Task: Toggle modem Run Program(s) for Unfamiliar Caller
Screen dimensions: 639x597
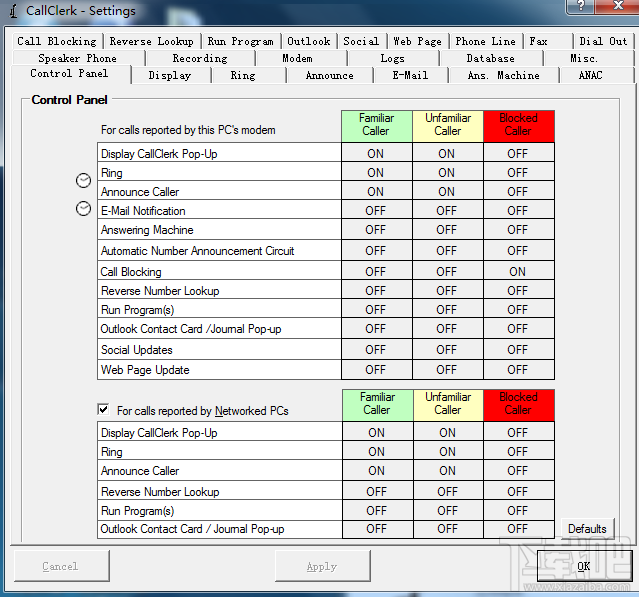Action: pos(447,310)
